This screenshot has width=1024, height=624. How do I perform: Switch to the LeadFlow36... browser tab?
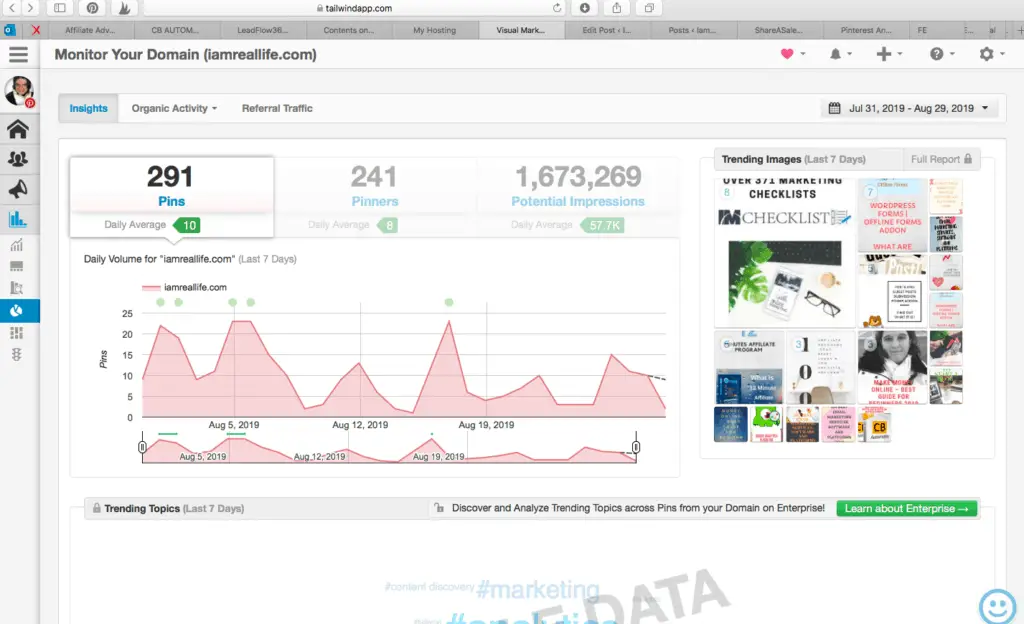262,30
